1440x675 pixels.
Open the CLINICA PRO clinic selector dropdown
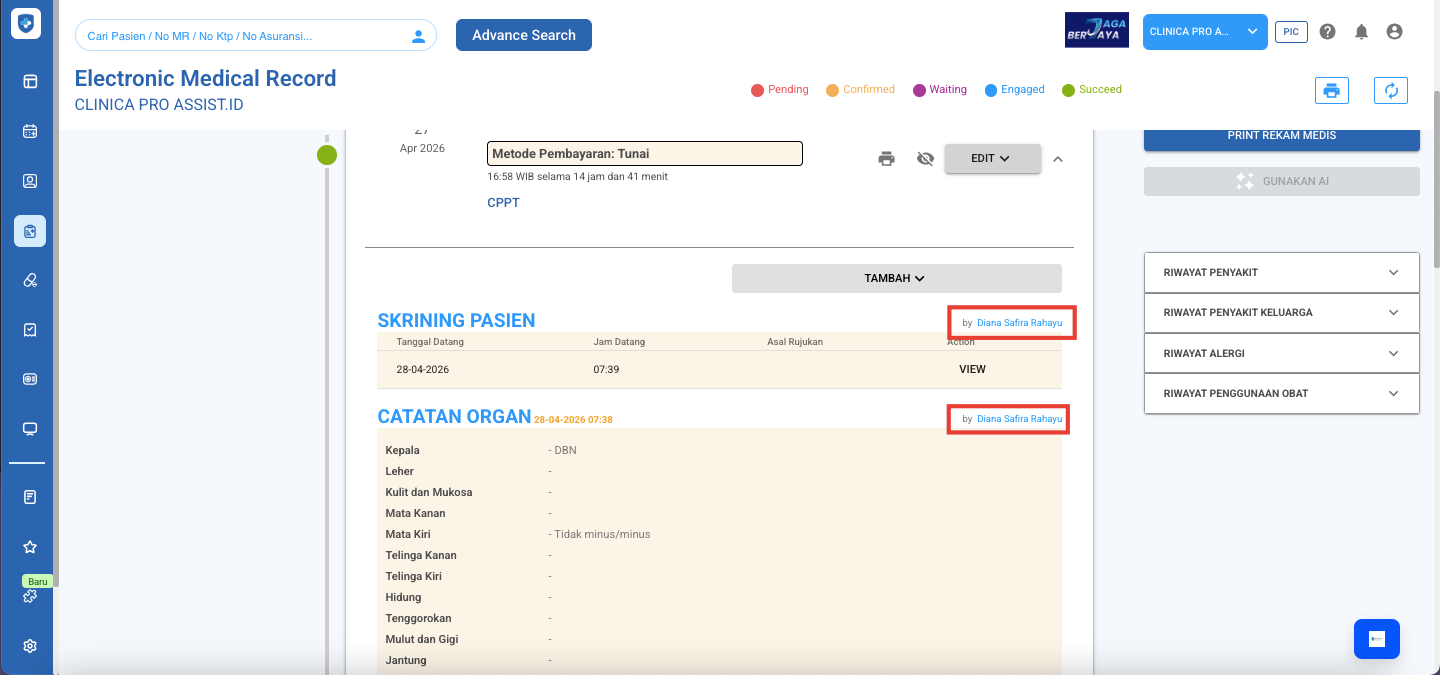tap(1204, 32)
